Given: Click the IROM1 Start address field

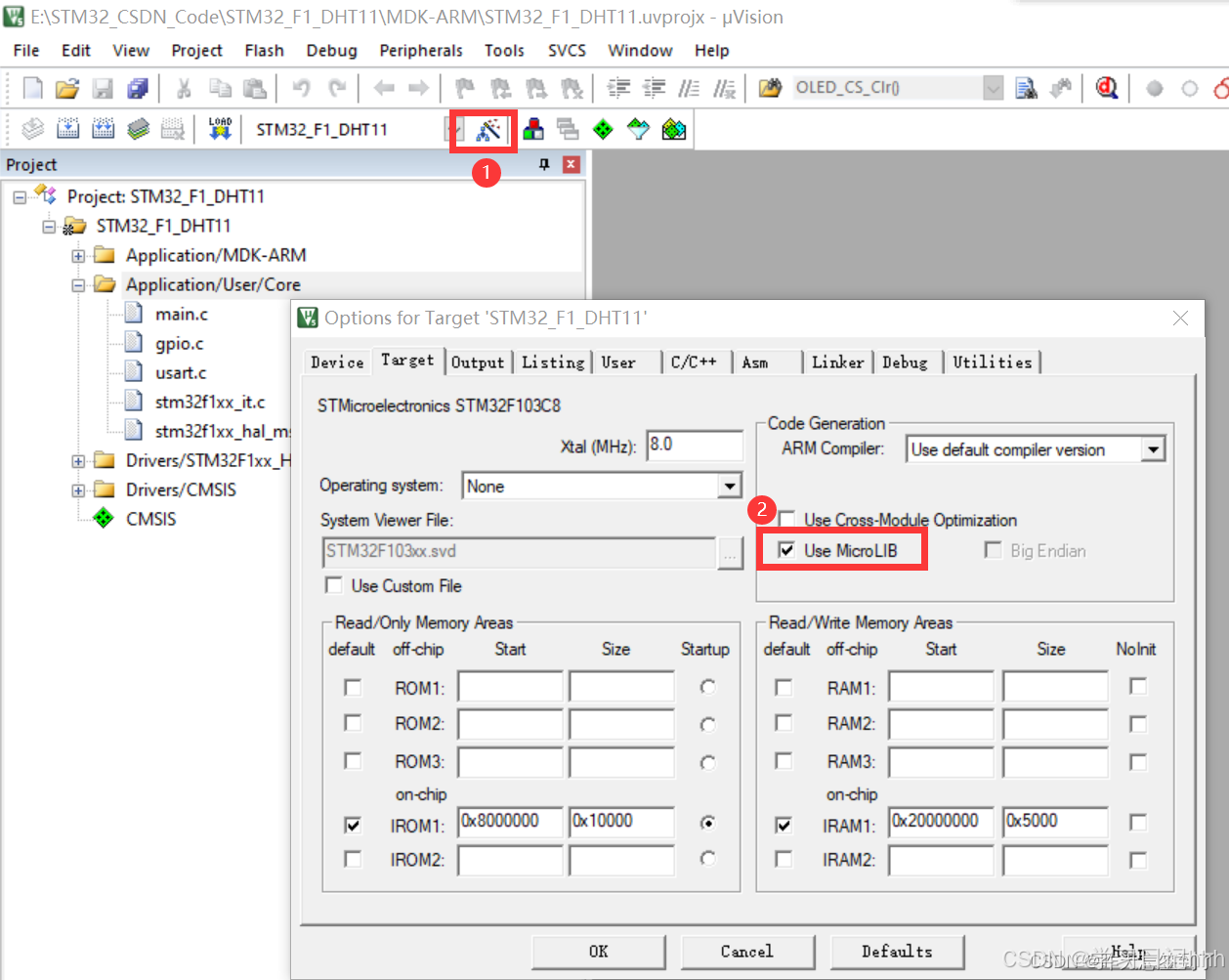Looking at the screenshot, I should click(511, 822).
